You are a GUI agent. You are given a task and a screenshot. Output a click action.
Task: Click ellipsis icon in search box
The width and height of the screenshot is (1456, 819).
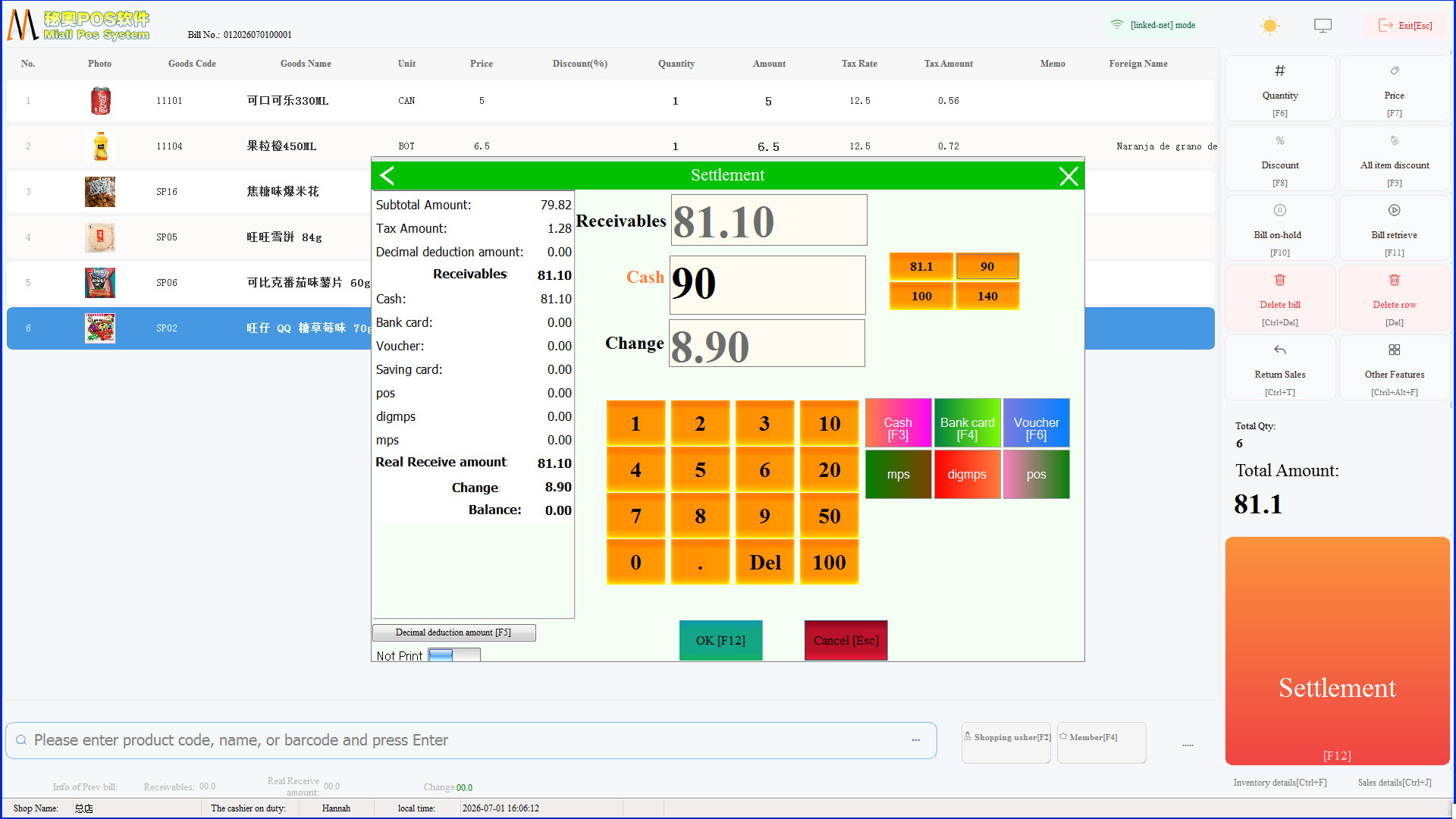[x=916, y=740]
